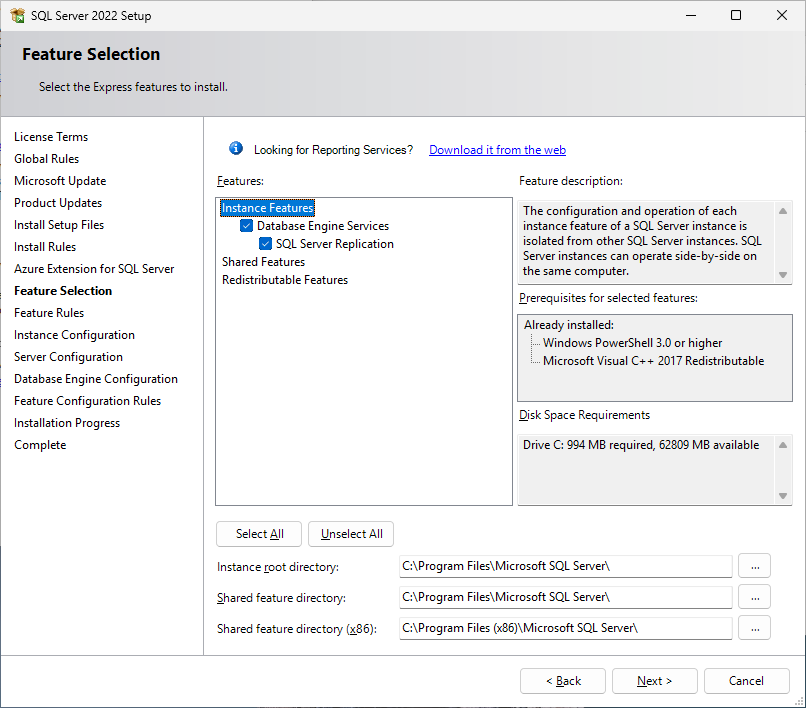This screenshot has height=708, width=806.
Task: Click the SQL Server Setup title bar icon
Action: point(17,16)
